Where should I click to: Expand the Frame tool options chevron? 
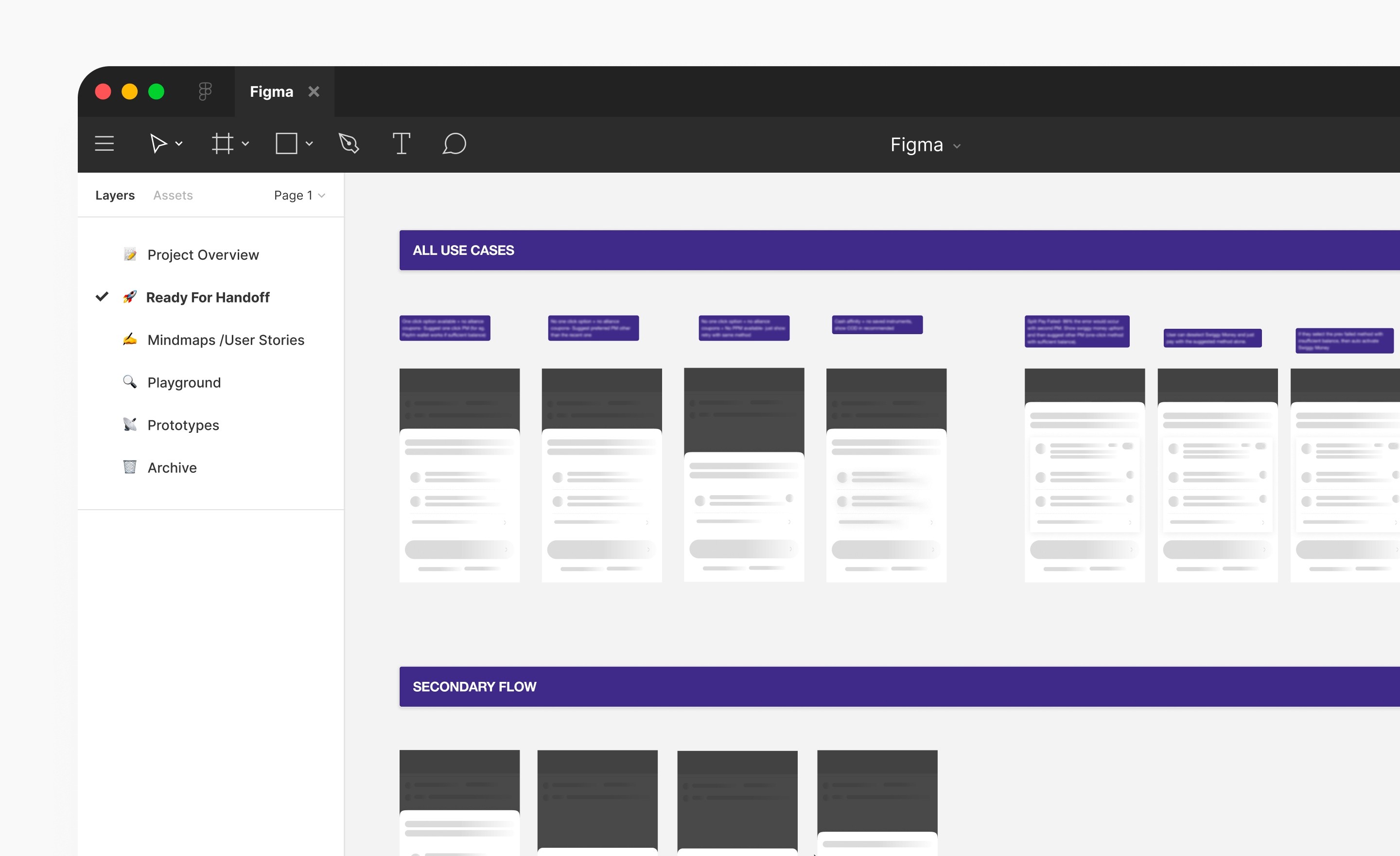click(245, 144)
